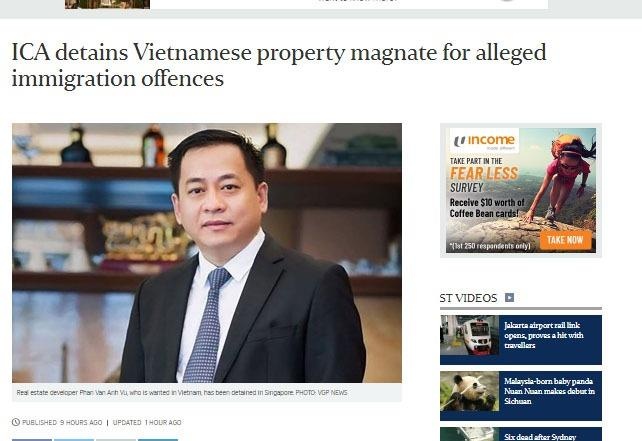Image resolution: width=642 pixels, height=441 pixels.
Task: Open the Malaysia-born baby panda Nuan Nuan story
Action: coord(549,391)
